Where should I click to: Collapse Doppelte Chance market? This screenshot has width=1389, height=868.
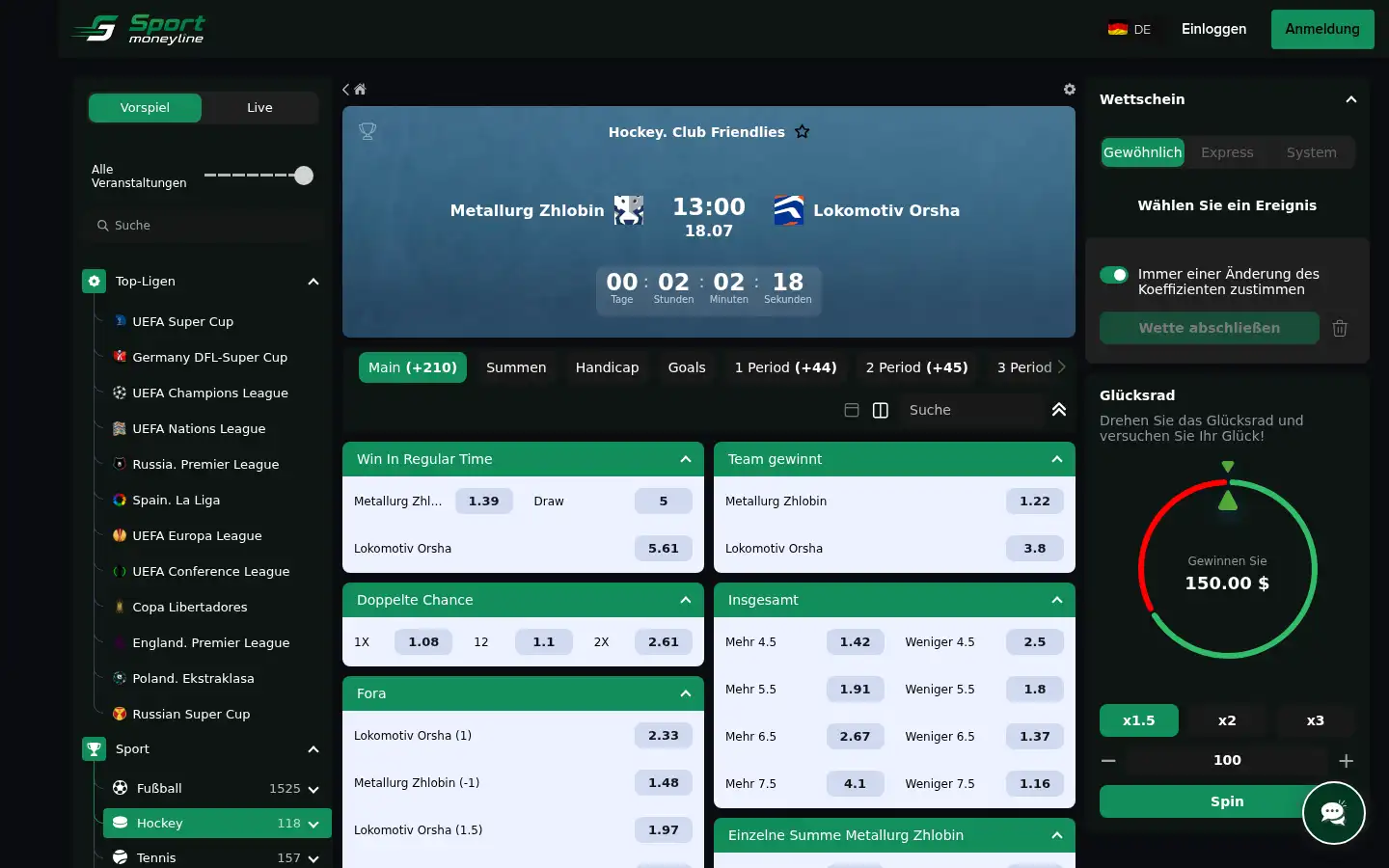pyautogui.click(x=686, y=600)
